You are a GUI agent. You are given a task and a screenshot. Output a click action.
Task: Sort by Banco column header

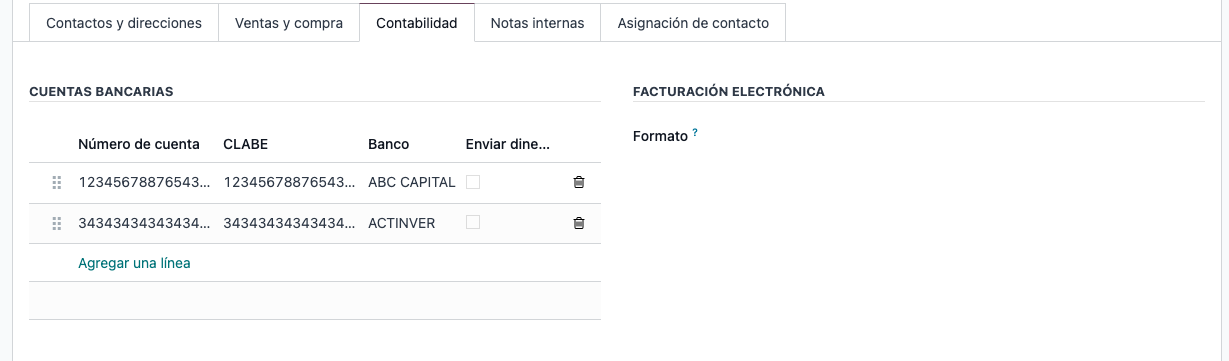coord(389,144)
